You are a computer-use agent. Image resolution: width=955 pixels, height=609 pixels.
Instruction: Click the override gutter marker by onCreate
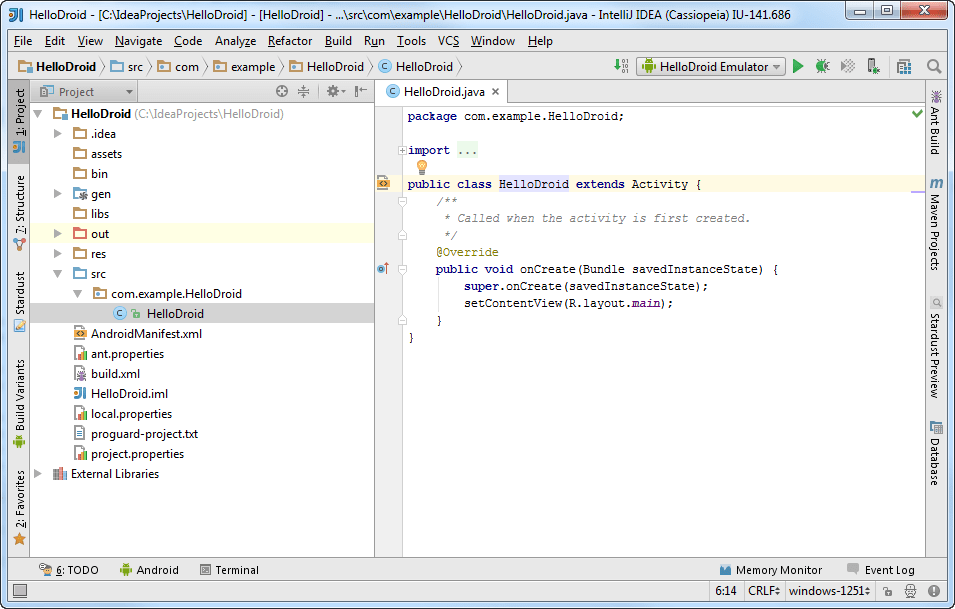(x=383, y=269)
